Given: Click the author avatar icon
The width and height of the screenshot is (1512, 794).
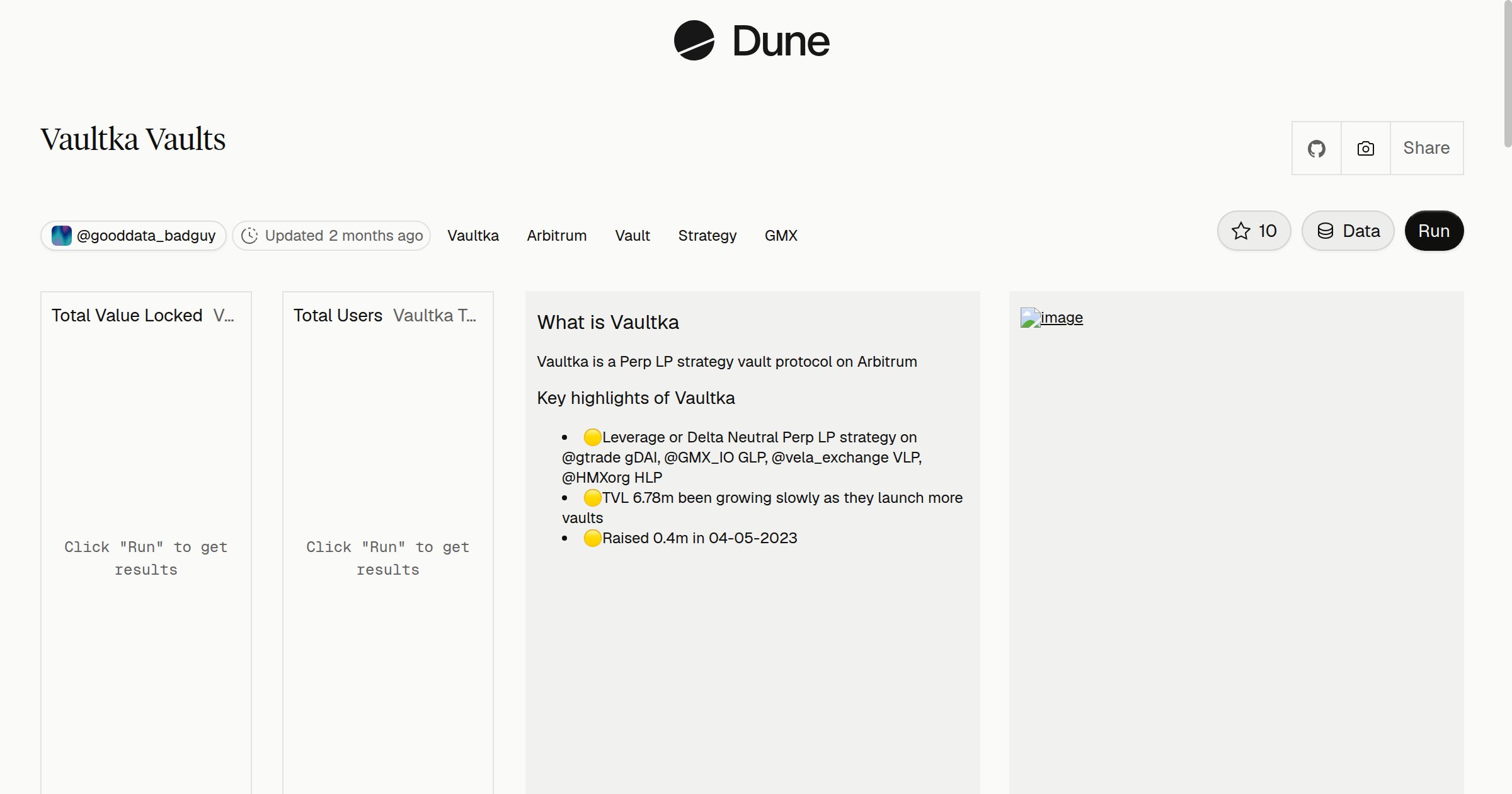Looking at the screenshot, I should (62, 236).
